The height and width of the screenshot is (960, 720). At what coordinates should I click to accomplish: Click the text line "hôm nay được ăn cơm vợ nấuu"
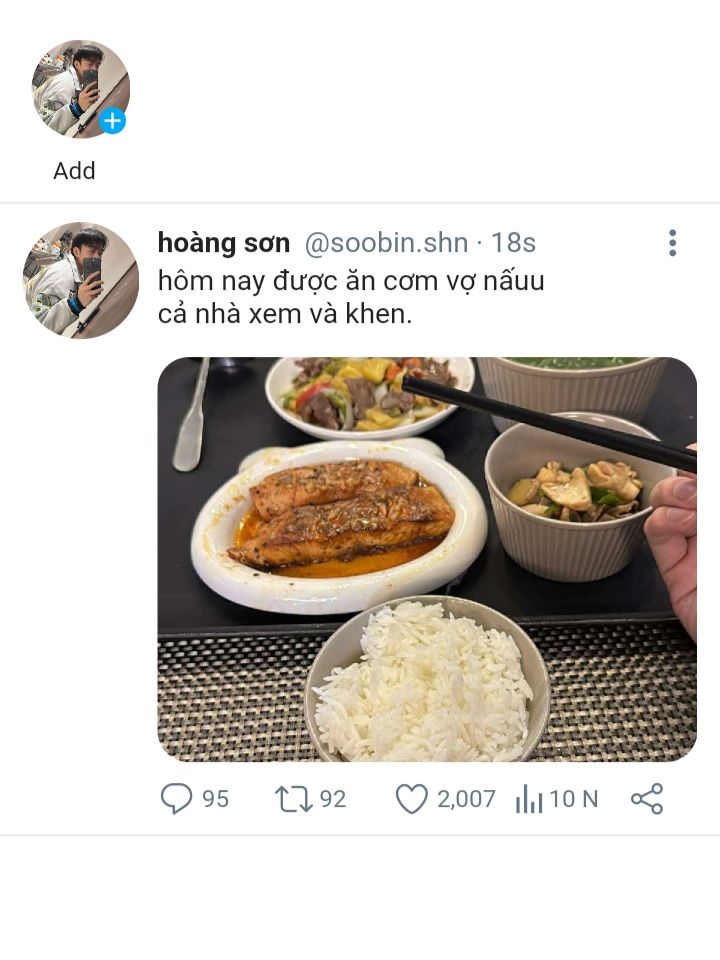[x=351, y=281]
